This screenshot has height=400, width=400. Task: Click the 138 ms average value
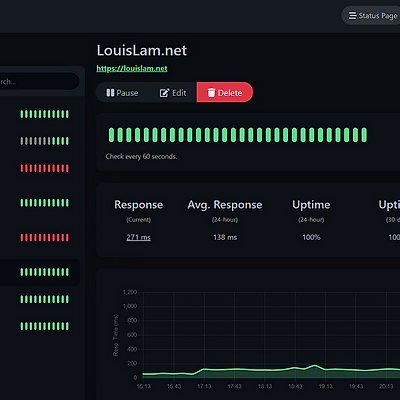pyautogui.click(x=225, y=237)
